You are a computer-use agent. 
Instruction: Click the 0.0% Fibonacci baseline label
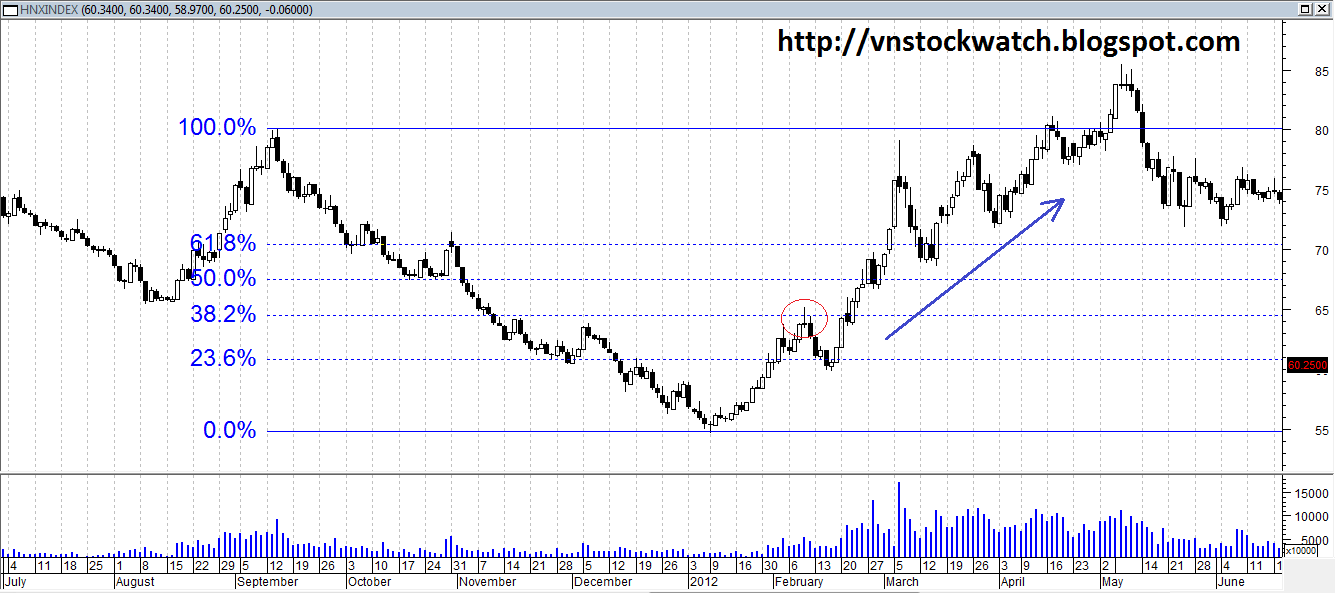(230, 431)
